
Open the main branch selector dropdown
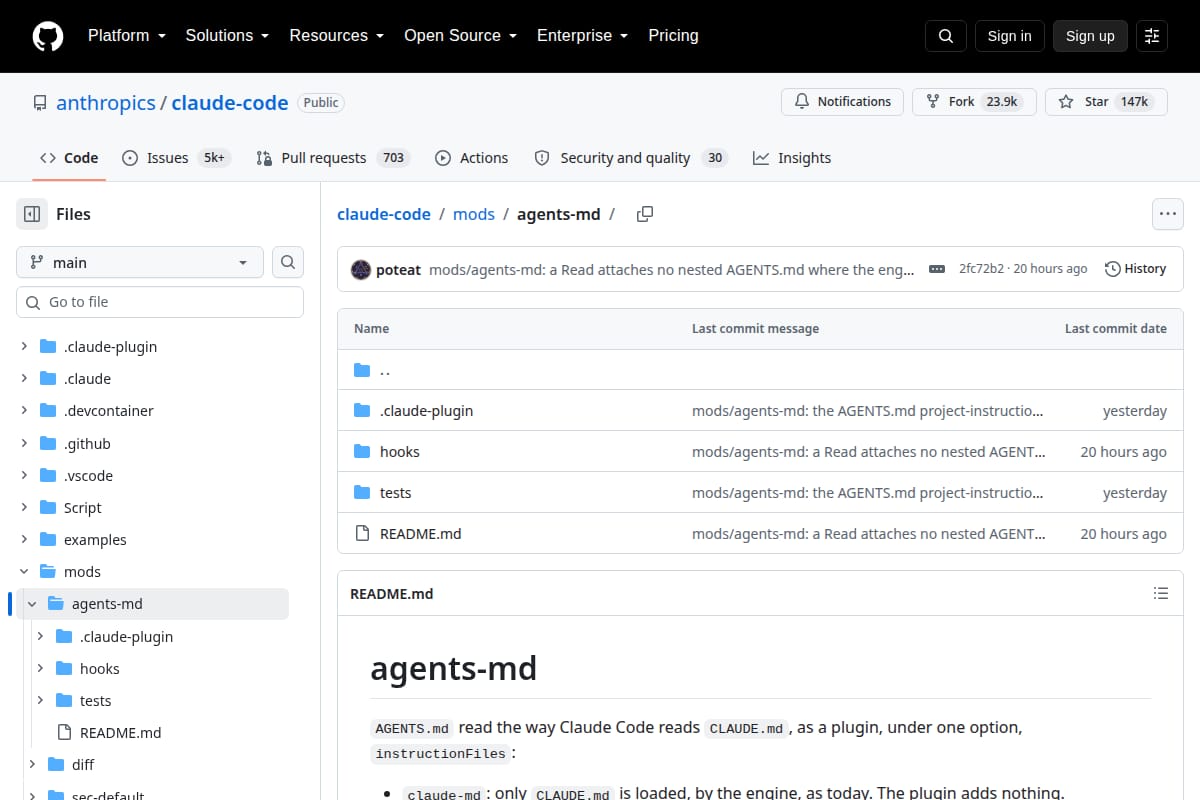pyautogui.click(x=140, y=262)
